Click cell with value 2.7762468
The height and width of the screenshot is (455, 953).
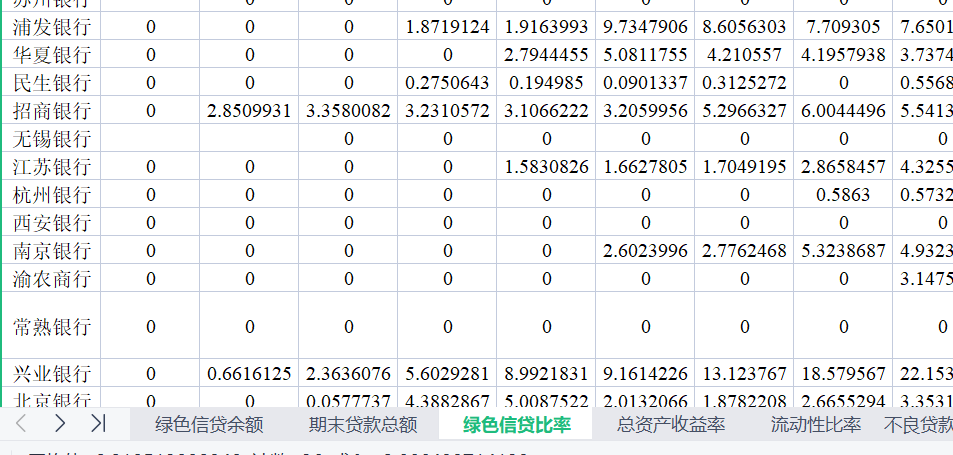tap(745, 250)
